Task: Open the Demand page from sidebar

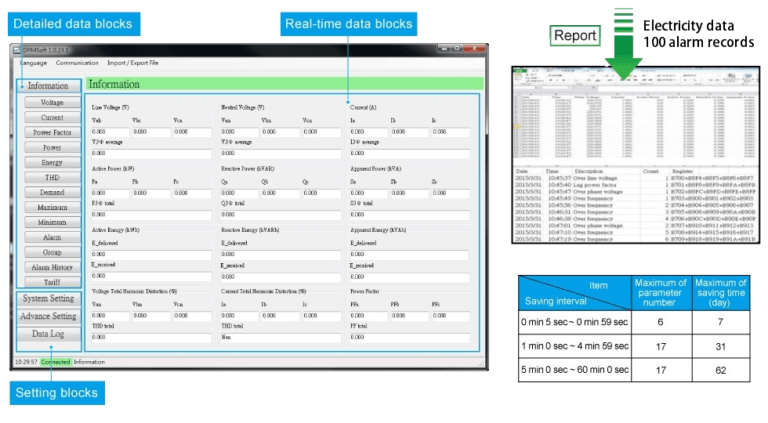Action: 52,192
